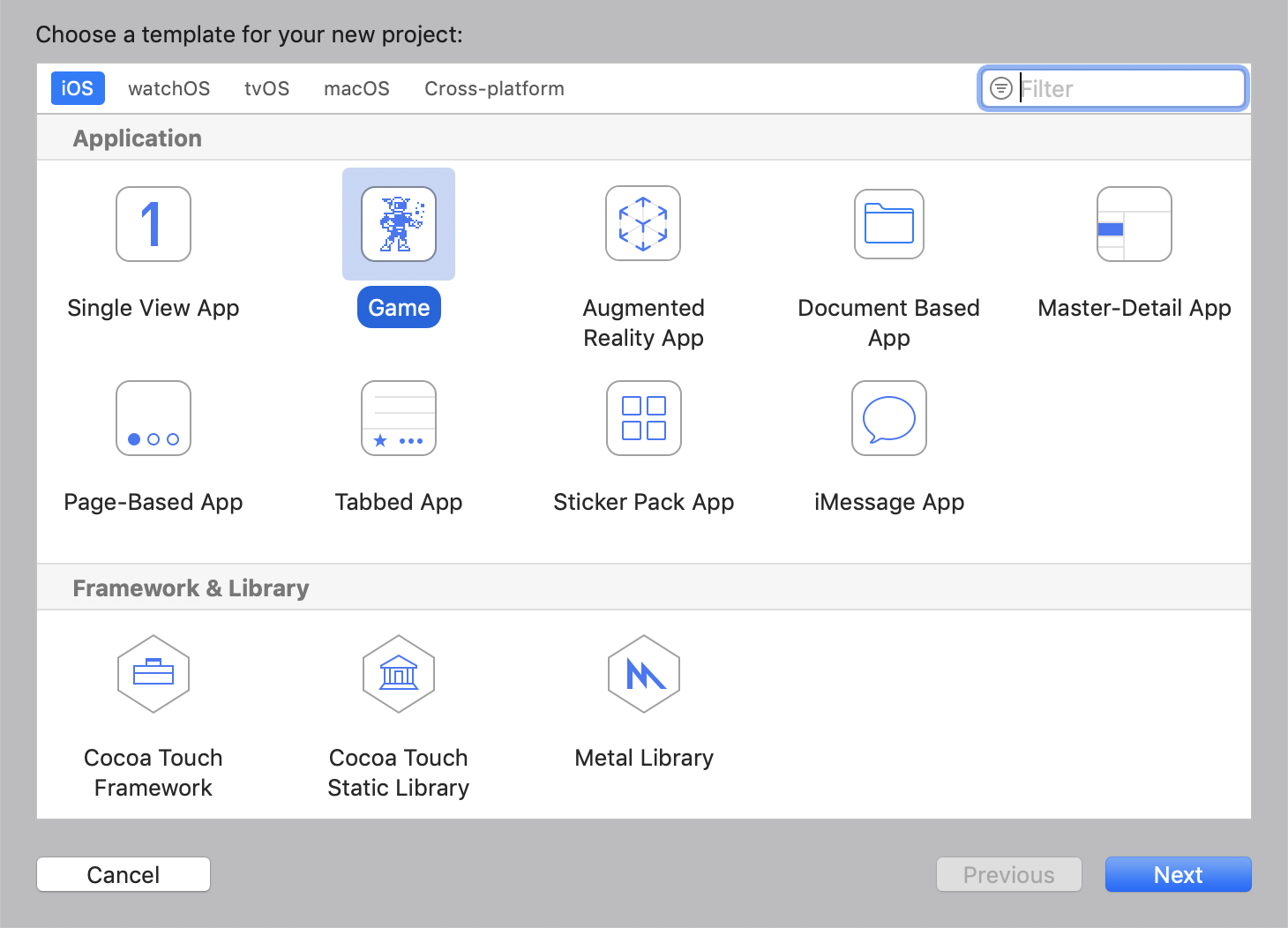This screenshot has width=1288, height=928.
Task: Select the tvOS platform
Action: [x=266, y=88]
